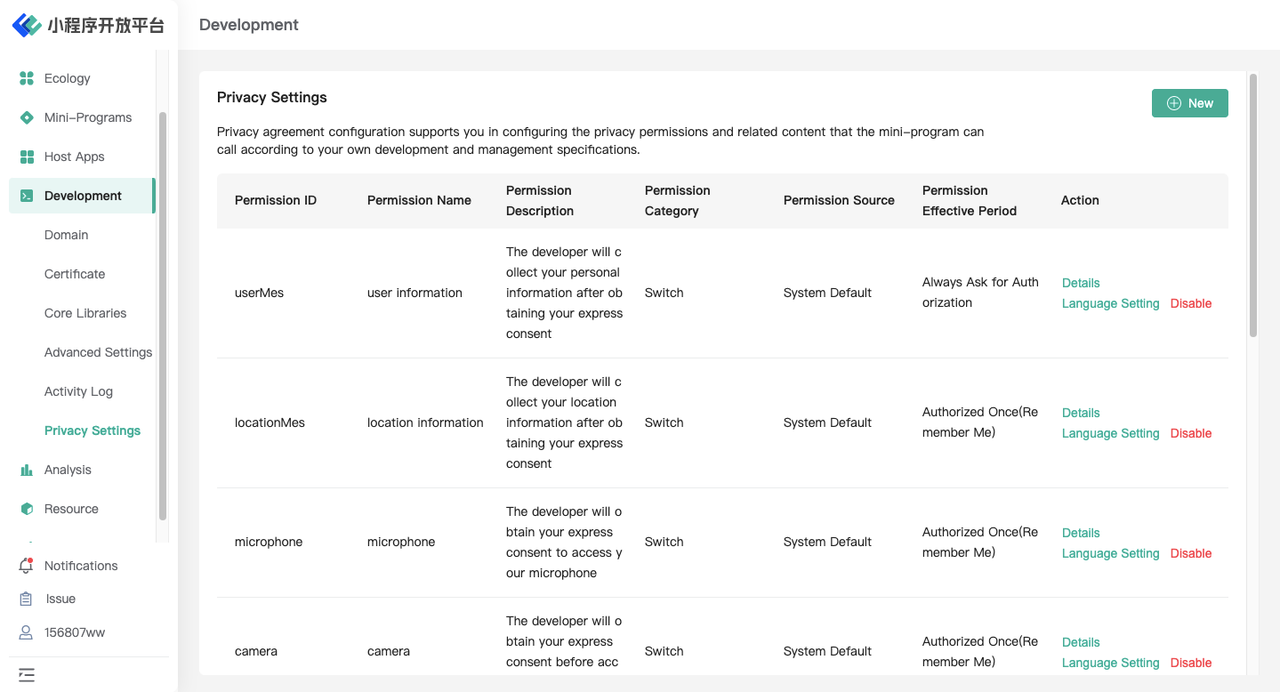Viewport: 1280px width, 692px height.
Task: Open Notifications via the bell icon
Action: 26,566
